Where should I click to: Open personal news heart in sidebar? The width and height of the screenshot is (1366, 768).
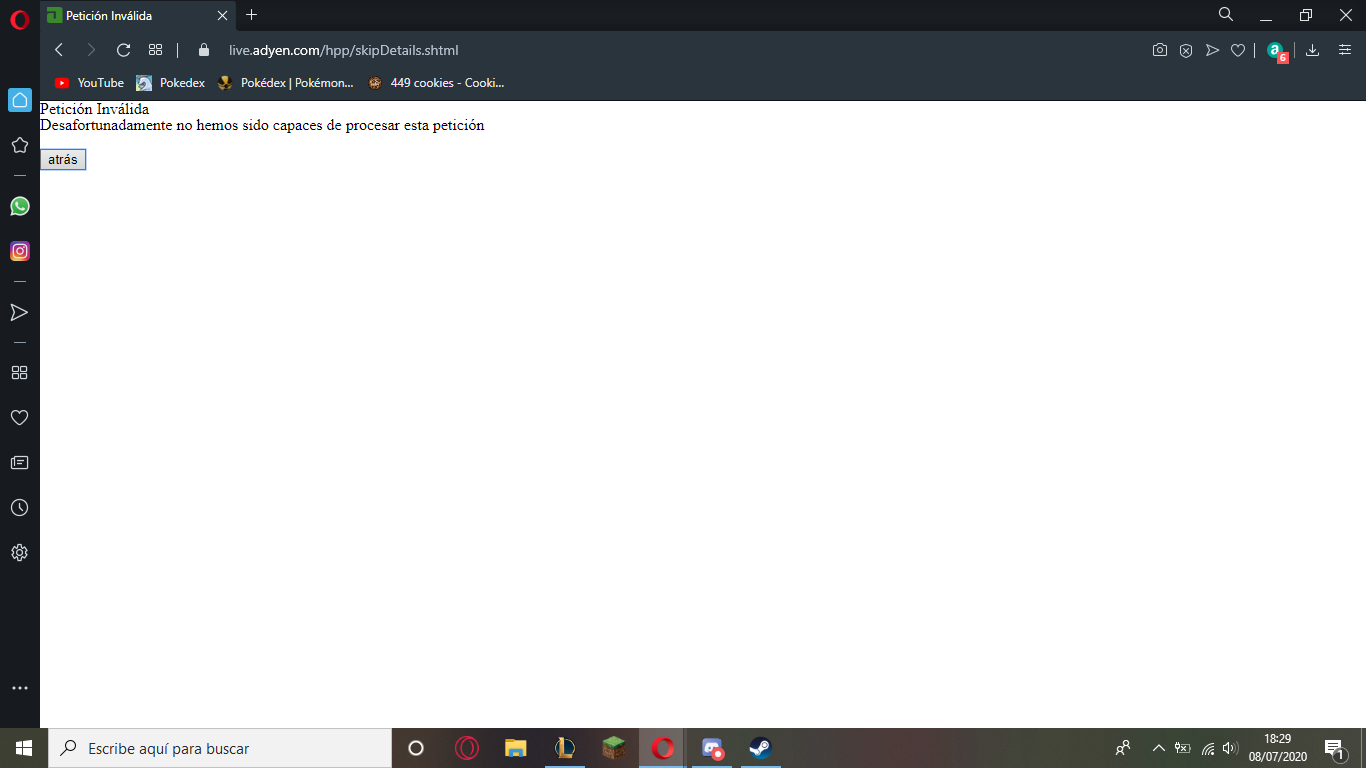[19, 417]
